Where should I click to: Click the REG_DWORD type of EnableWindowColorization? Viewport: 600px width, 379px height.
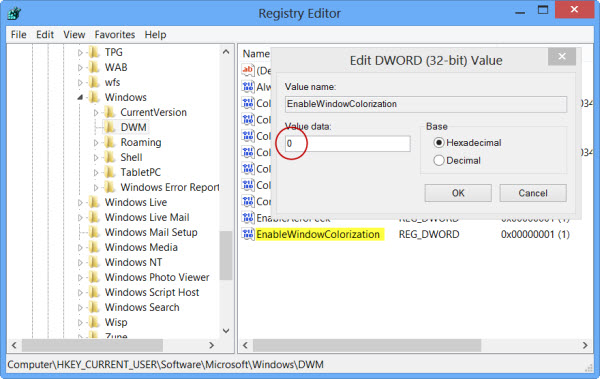point(429,234)
